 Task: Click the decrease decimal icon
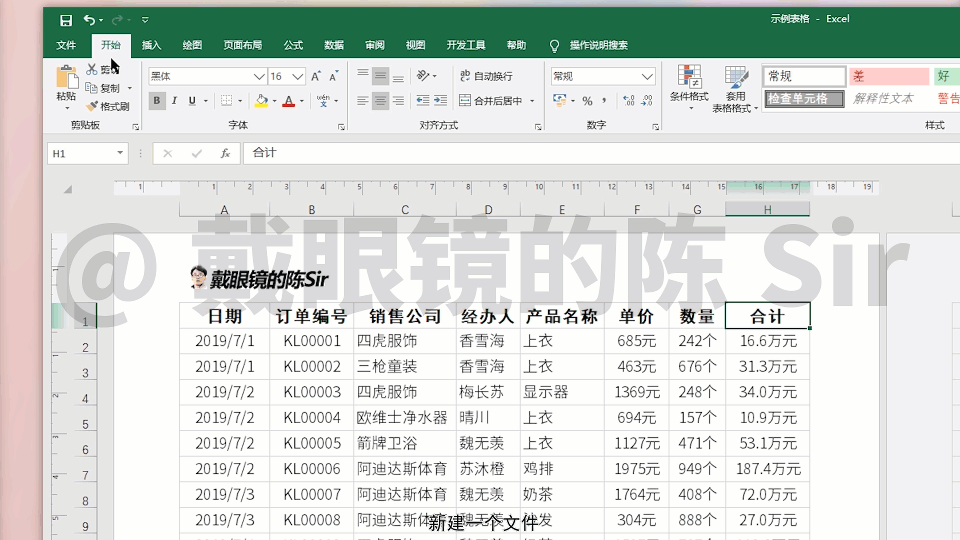647,100
